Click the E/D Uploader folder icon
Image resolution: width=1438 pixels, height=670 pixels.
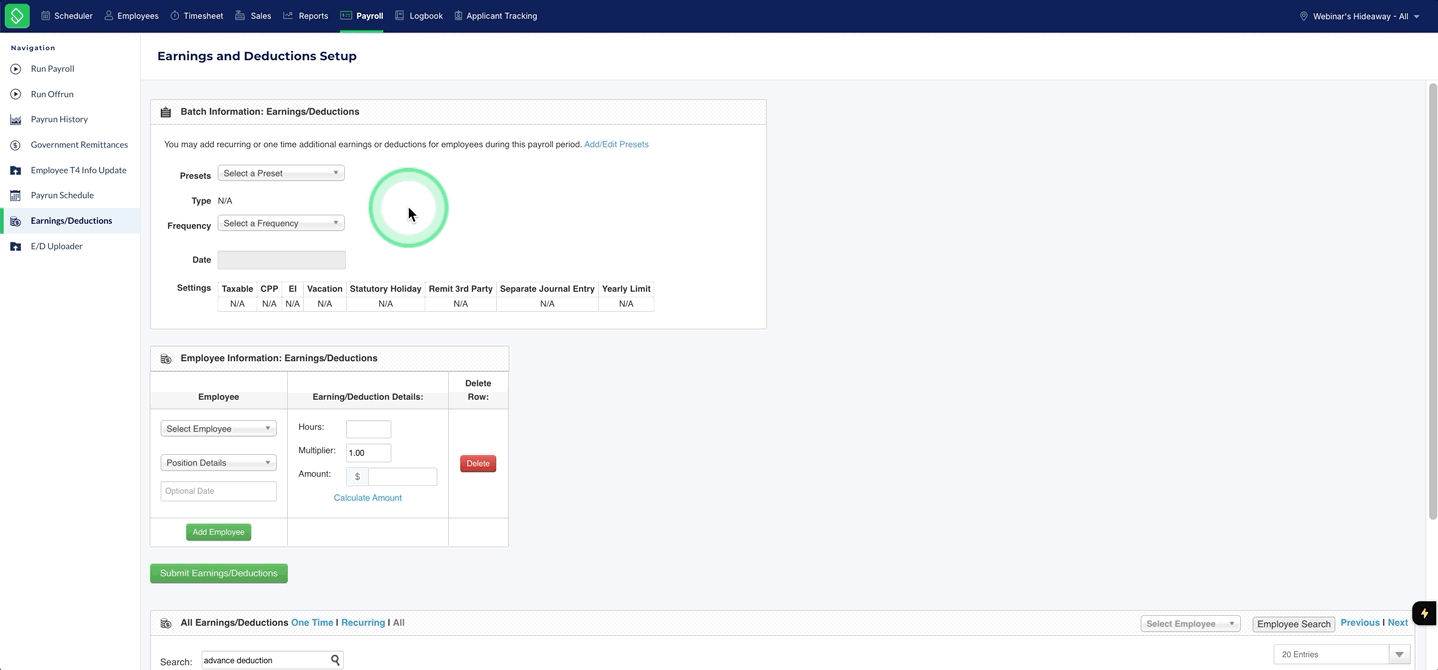click(x=15, y=246)
